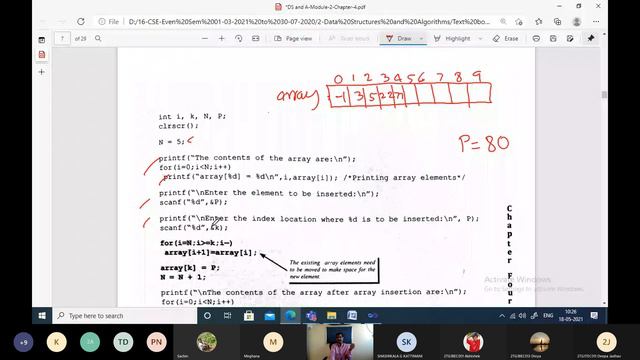Toggle pin on the PDF toolbar
The image size is (640, 360).
click(x=591, y=38)
